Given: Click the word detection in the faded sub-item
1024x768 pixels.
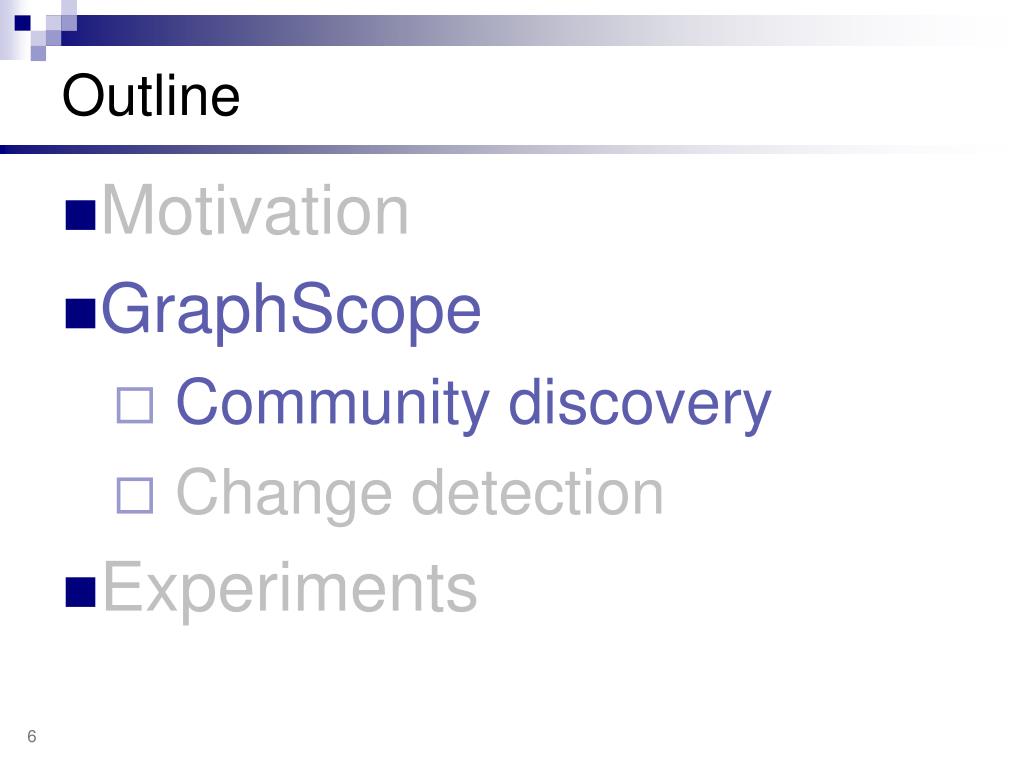Looking at the screenshot, I should 537,492.
